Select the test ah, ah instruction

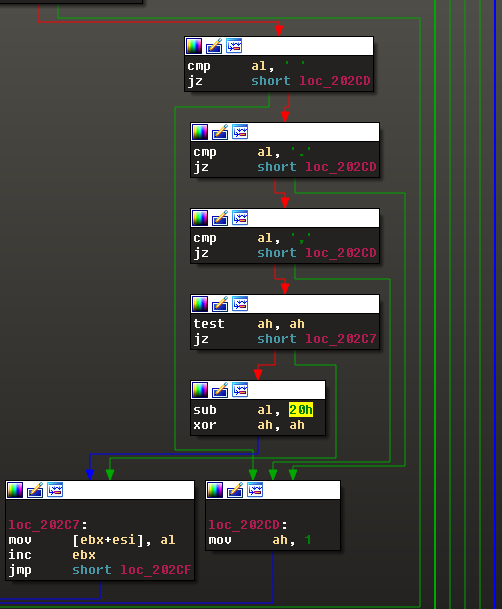coord(249,324)
